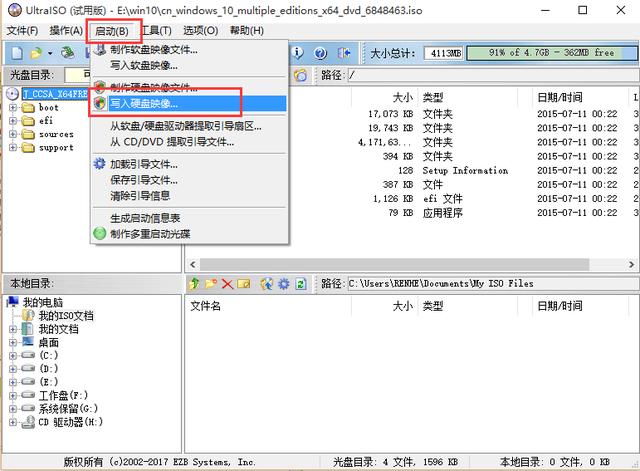Click the rename icon in local toolbar
Viewport: 640px width, 471px height.
tap(244, 283)
